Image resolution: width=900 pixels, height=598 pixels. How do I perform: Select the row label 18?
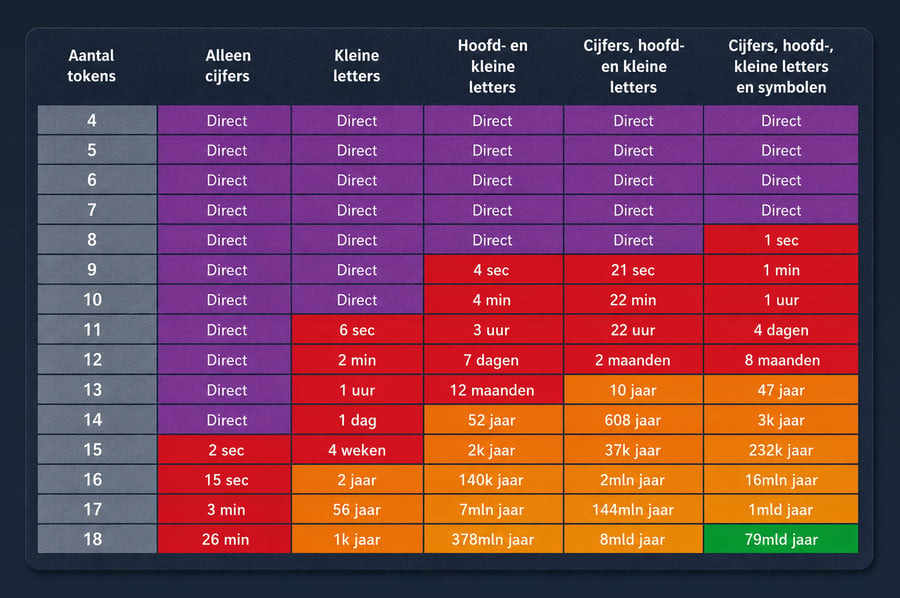pos(92,539)
